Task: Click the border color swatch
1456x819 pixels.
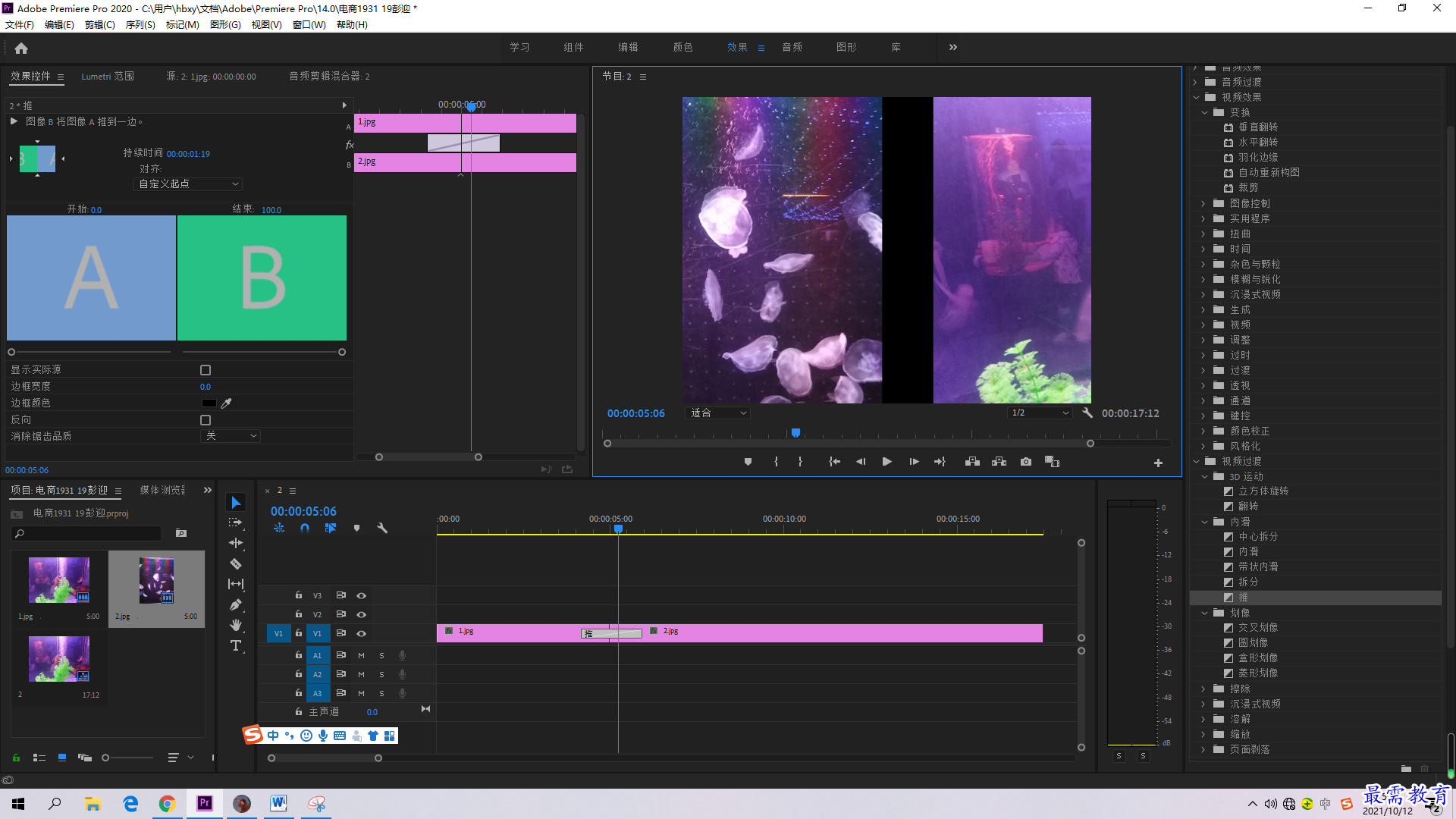Action: coord(209,403)
